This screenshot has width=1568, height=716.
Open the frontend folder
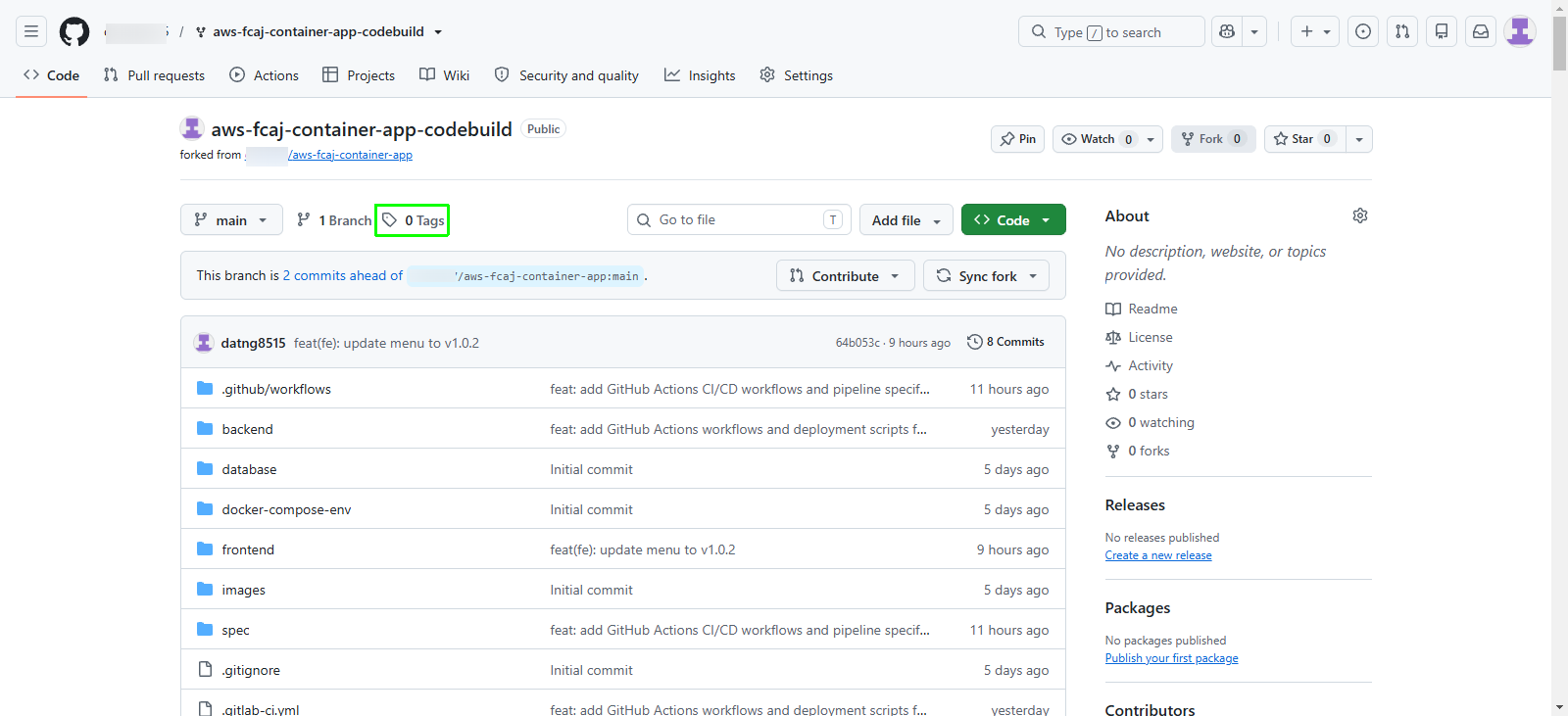pyautogui.click(x=248, y=549)
